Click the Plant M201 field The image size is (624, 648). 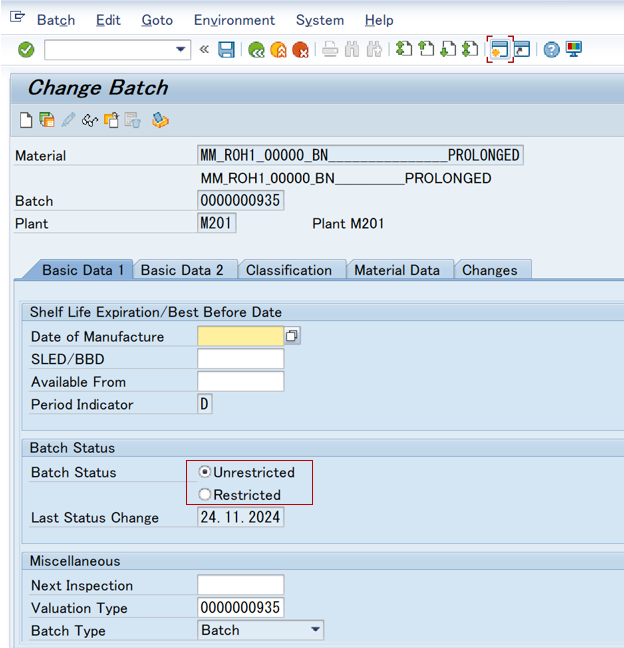point(217,223)
